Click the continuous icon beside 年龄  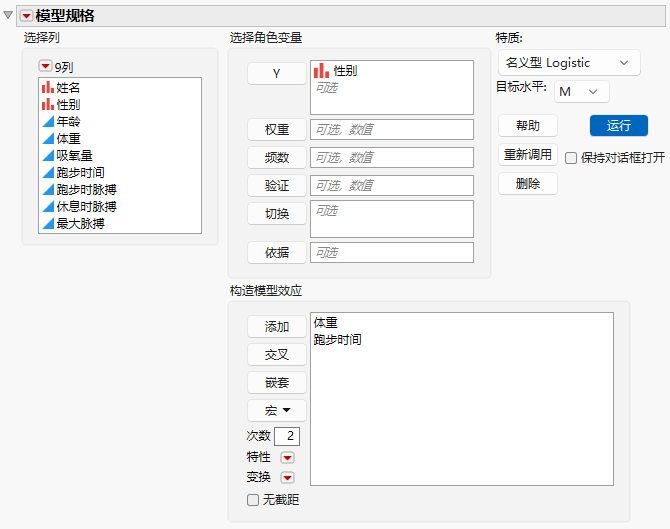point(48,122)
